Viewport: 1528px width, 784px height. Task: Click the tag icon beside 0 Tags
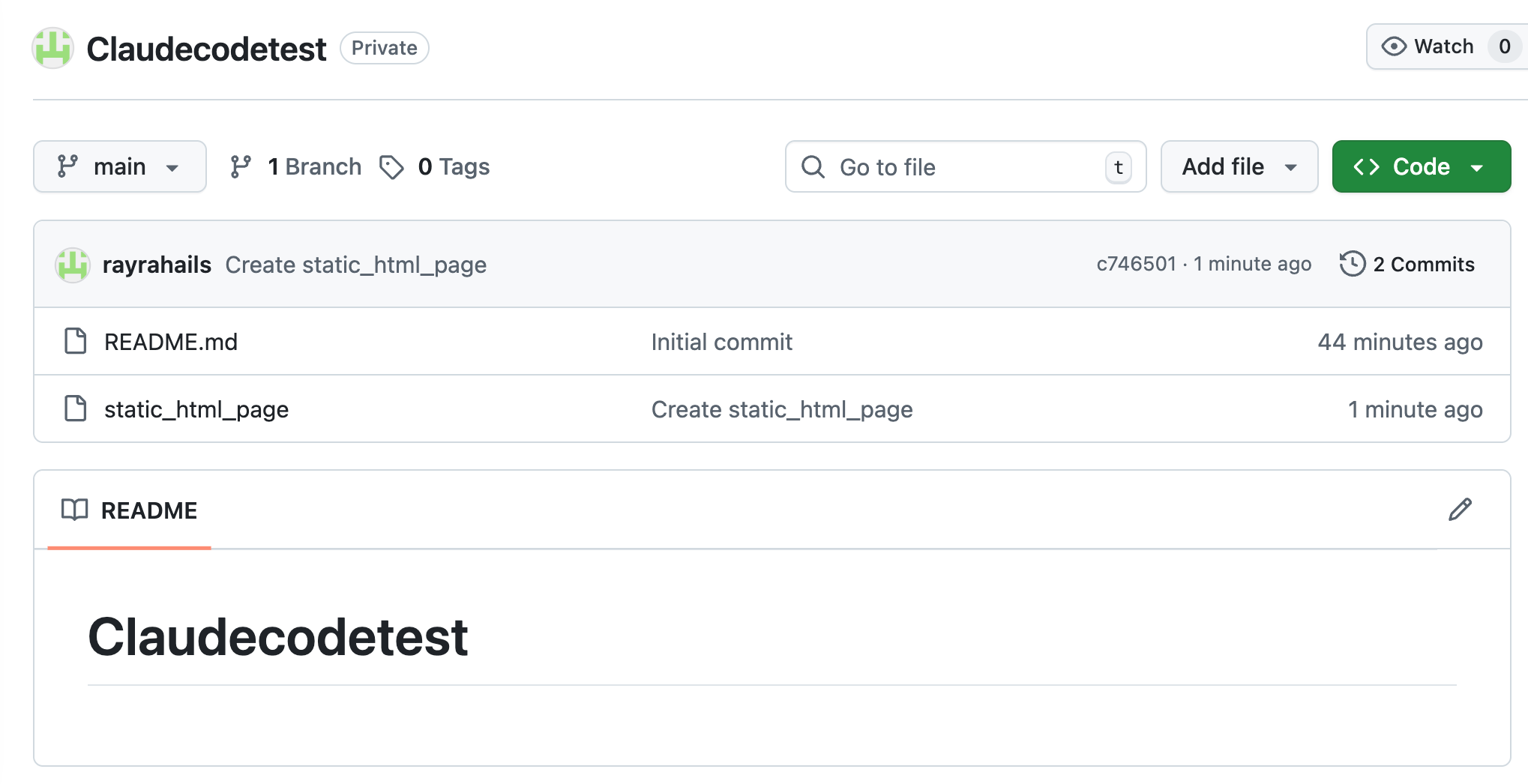coord(391,166)
